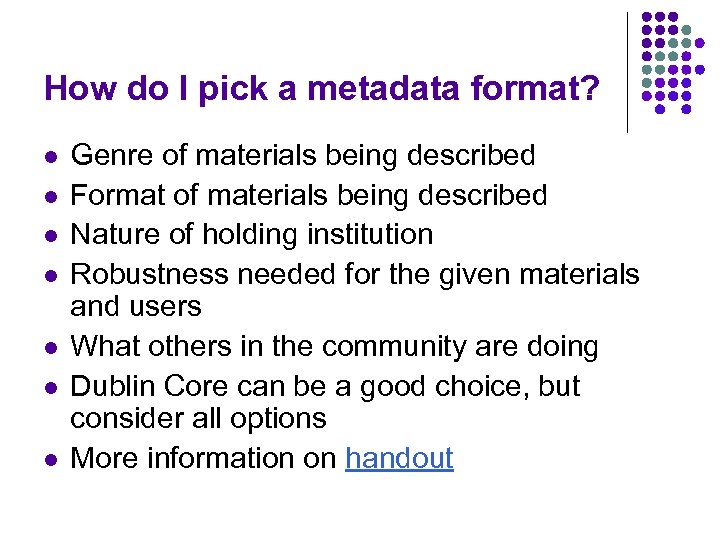Open the handout hyperlink

click(x=399, y=459)
